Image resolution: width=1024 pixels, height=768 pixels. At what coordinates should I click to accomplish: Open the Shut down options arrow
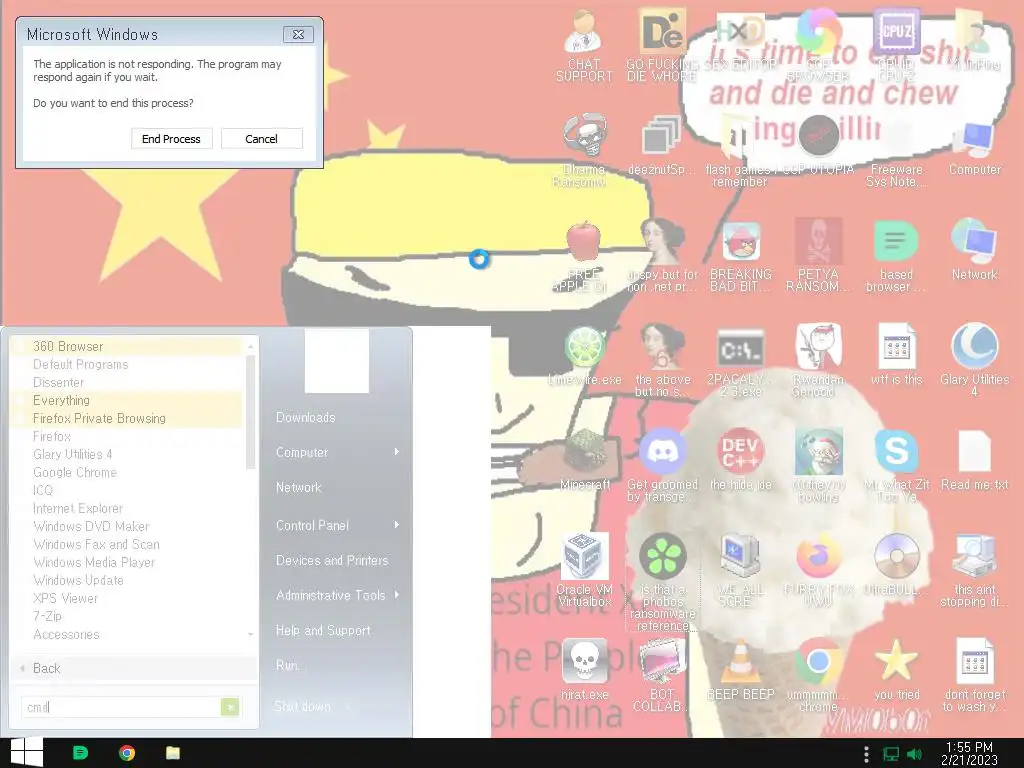click(x=347, y=706)
